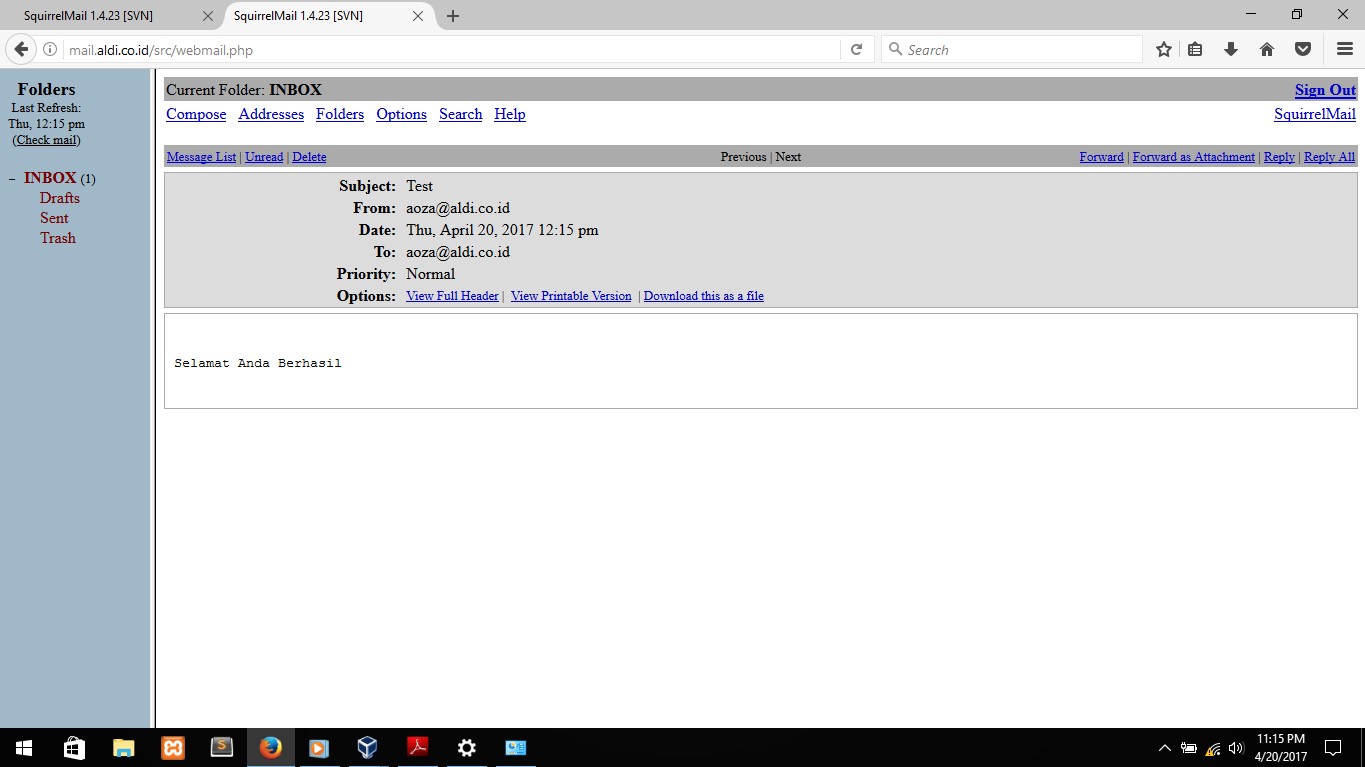Bookmark this page with the star icon
1365x767 pixels.
coord(1164,50)
